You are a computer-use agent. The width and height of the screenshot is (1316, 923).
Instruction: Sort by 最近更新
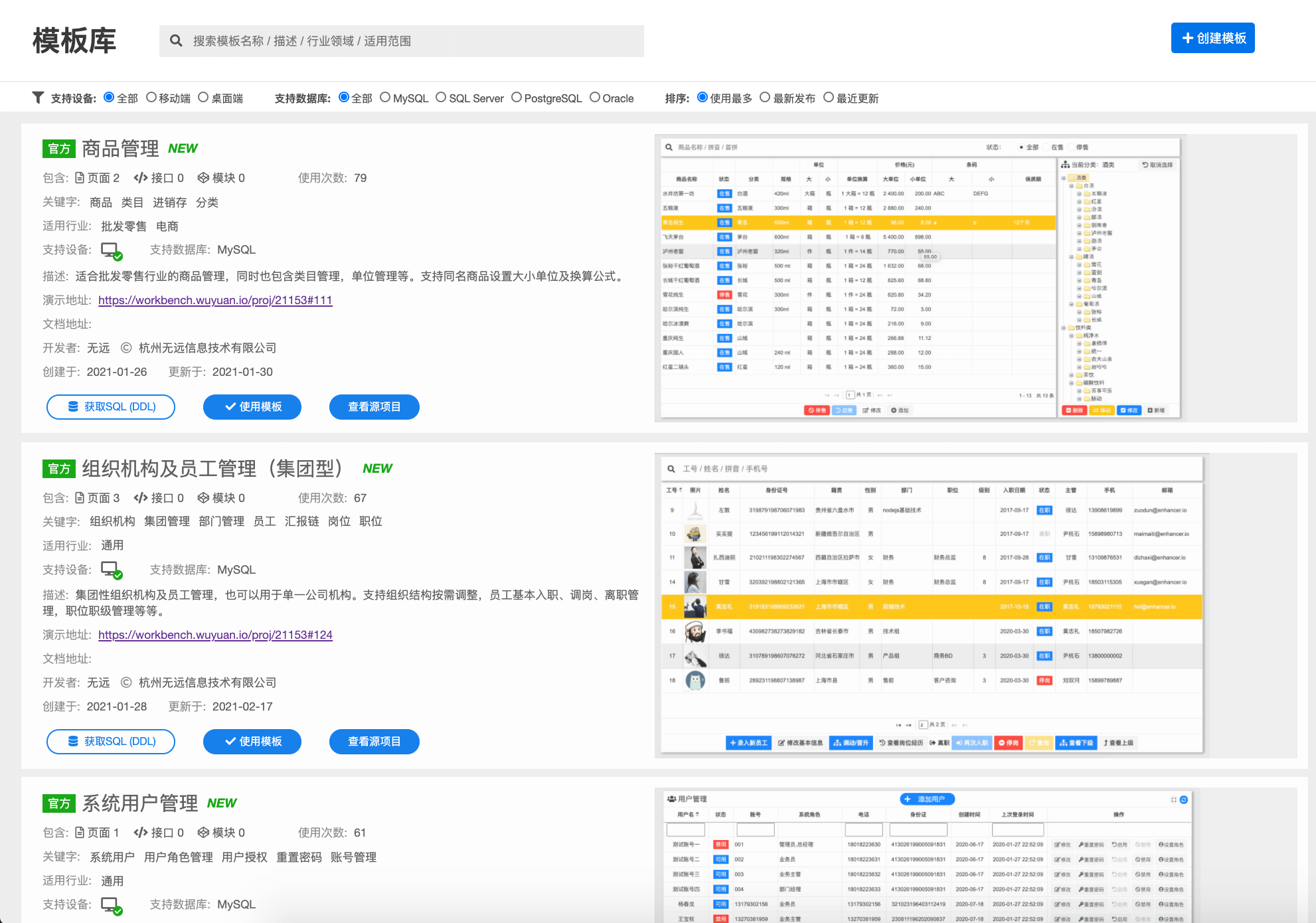829,98
